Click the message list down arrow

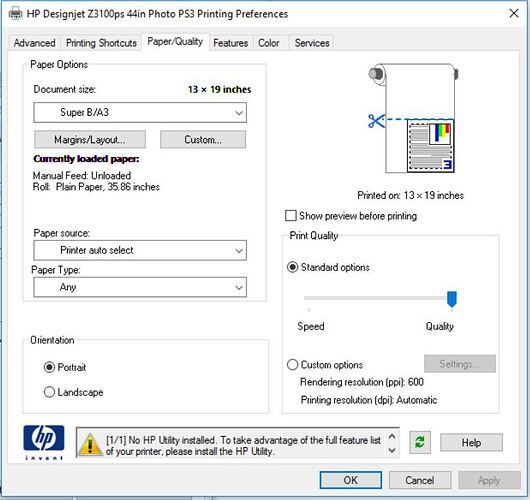tap(392, 450)
